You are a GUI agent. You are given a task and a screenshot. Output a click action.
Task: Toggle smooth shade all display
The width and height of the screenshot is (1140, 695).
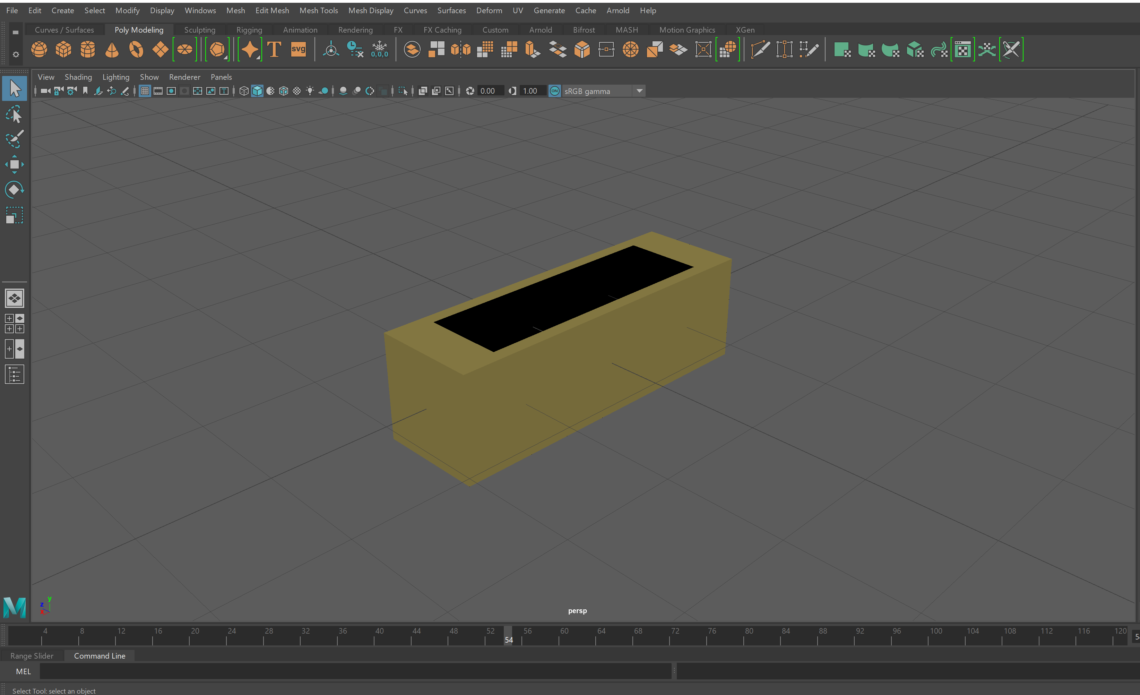coord(257,91)
